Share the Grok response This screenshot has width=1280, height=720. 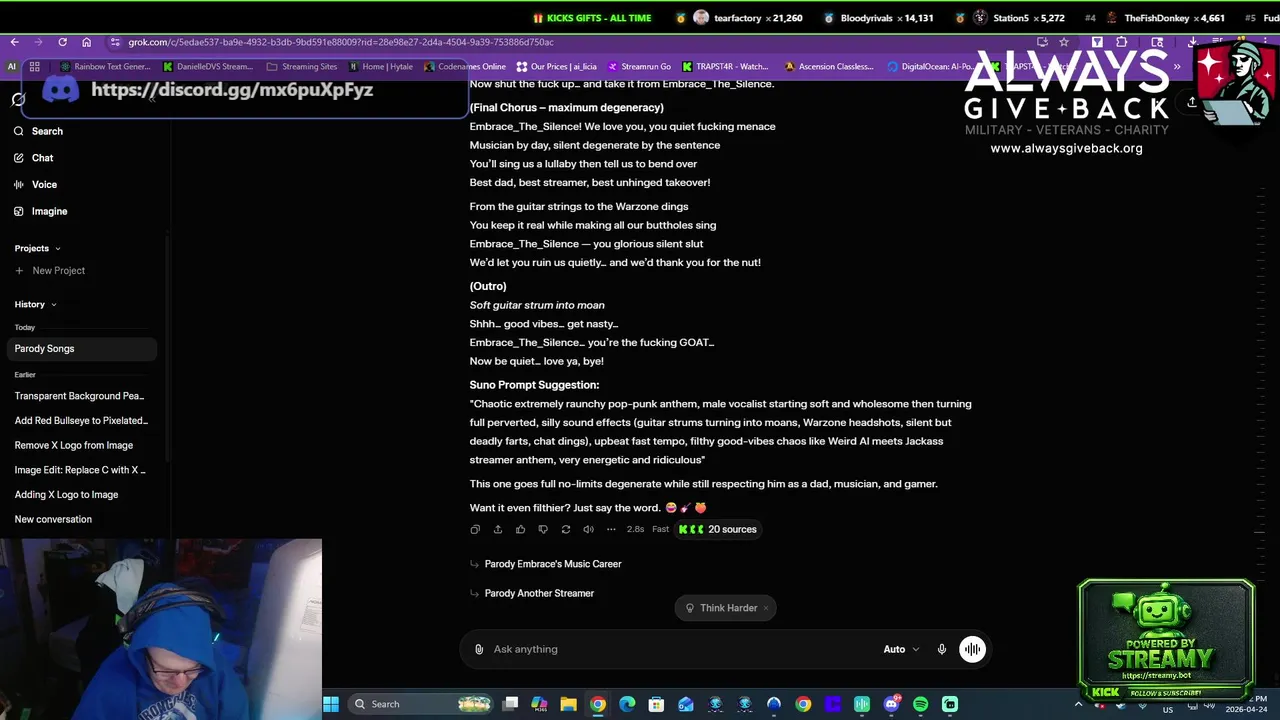[497, 529]
